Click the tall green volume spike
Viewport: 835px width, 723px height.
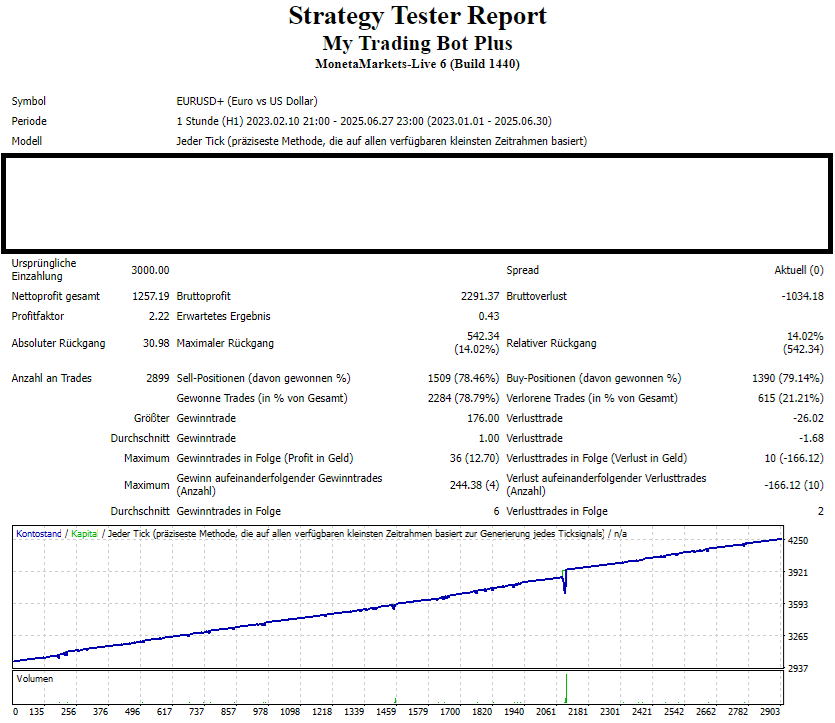point(566,688)
